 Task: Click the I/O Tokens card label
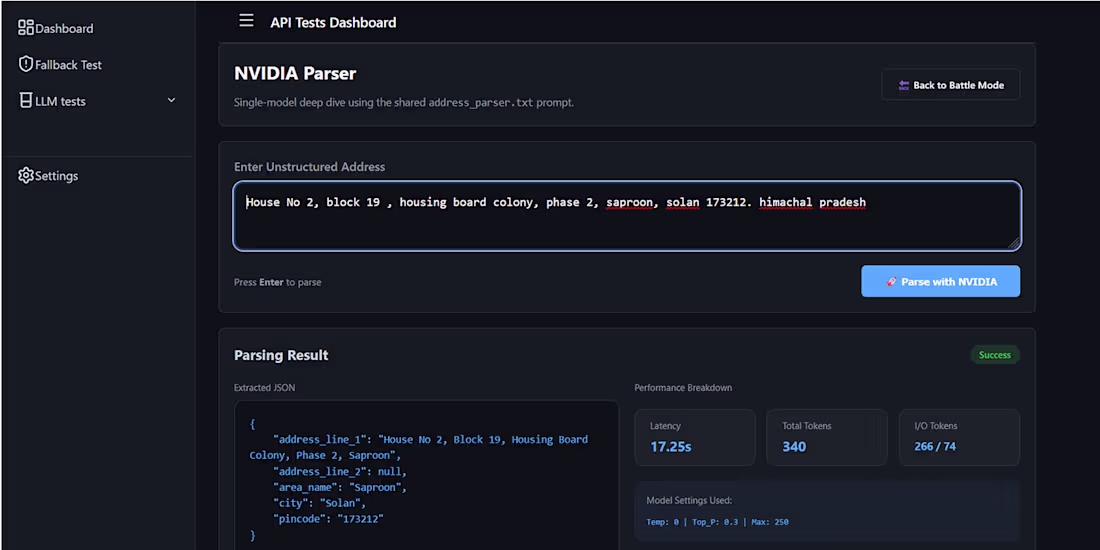[936, 426]
